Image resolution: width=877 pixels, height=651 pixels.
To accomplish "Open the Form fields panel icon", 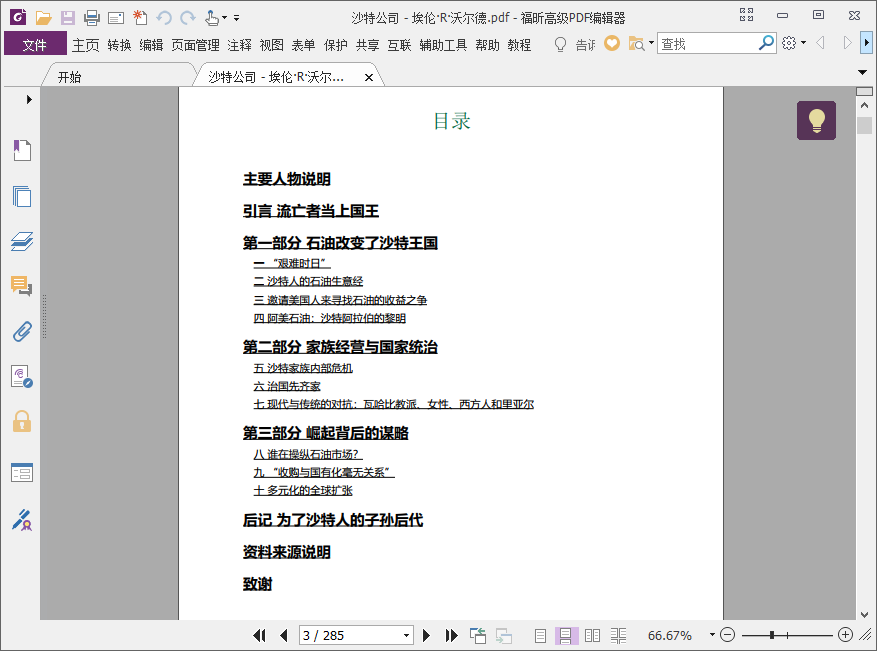I will pyautogui.click(x=22, y=473).
